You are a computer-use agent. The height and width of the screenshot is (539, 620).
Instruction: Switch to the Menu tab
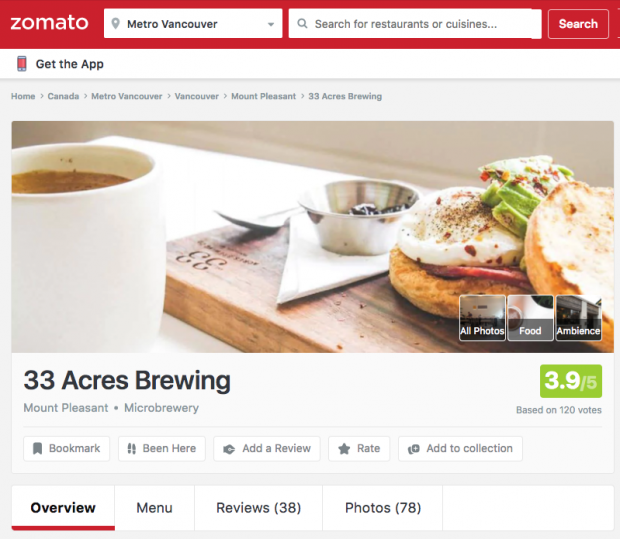coord(155,508)
